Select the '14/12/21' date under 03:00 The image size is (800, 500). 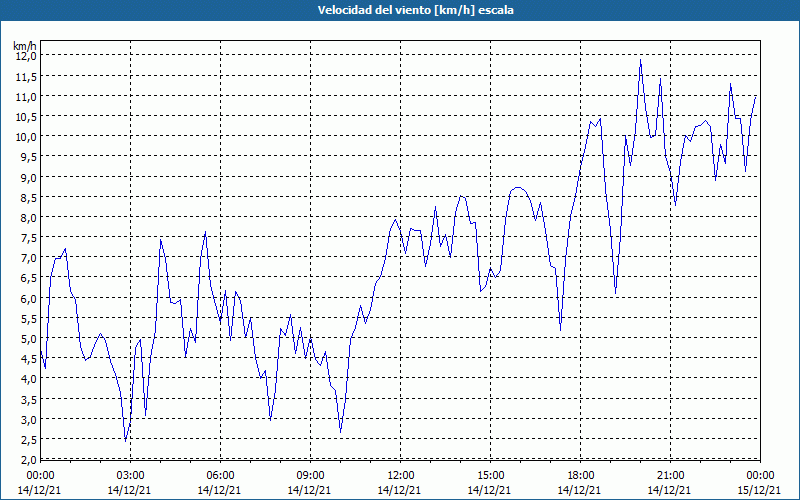(x=130, y=490)
